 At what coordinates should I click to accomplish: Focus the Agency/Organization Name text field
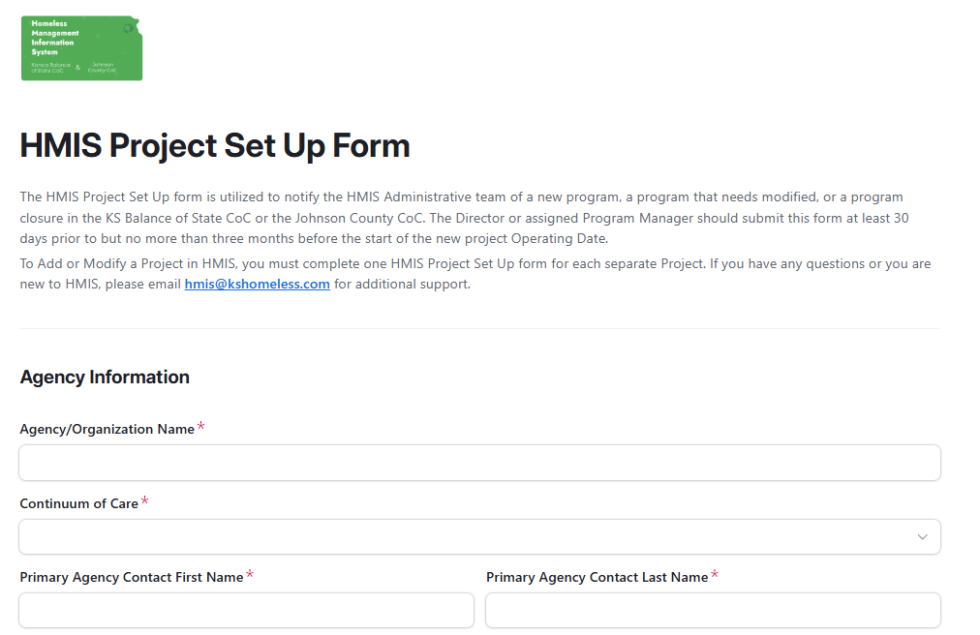coord(480,463)
